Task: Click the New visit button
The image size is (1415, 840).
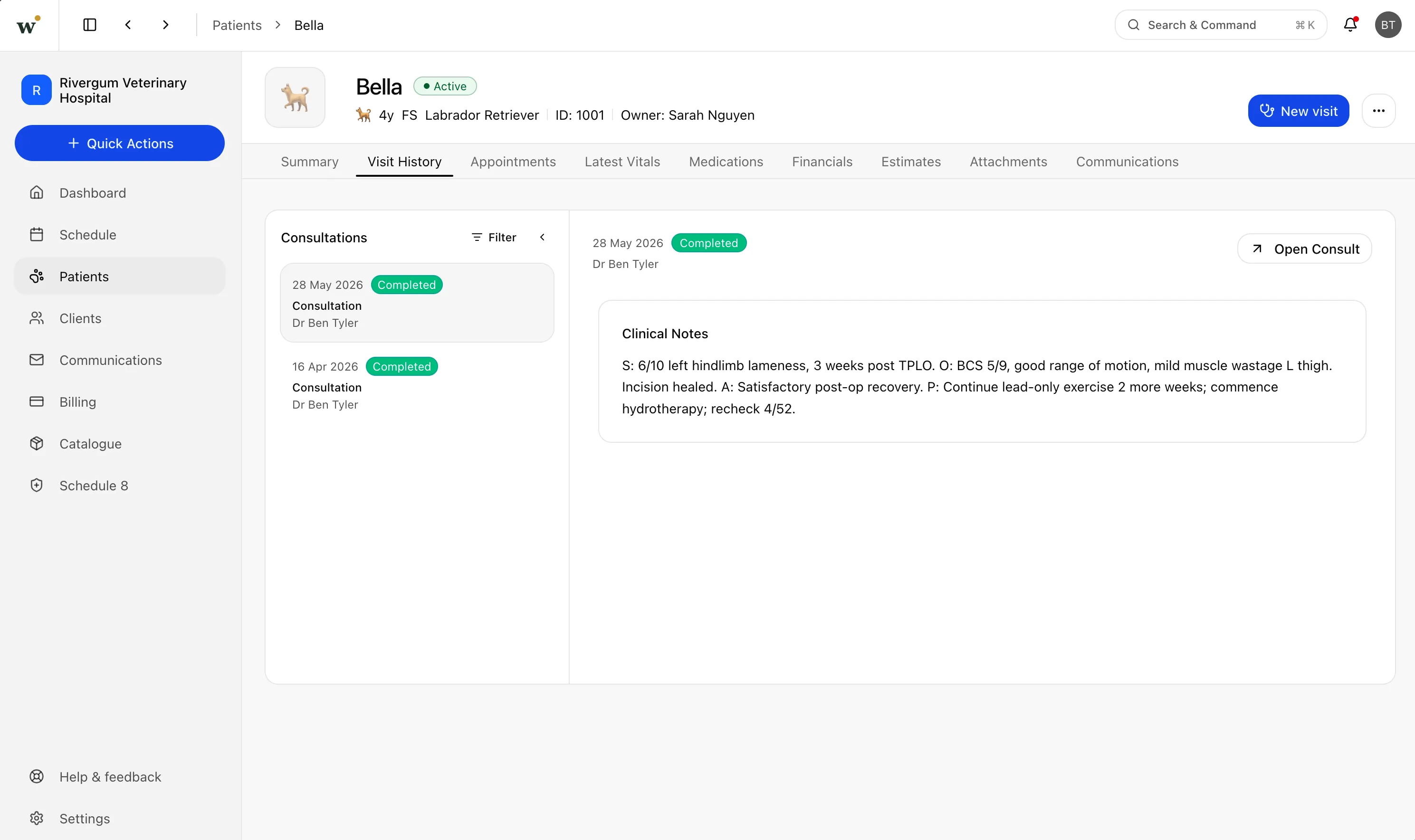Action: [1299, 111]
